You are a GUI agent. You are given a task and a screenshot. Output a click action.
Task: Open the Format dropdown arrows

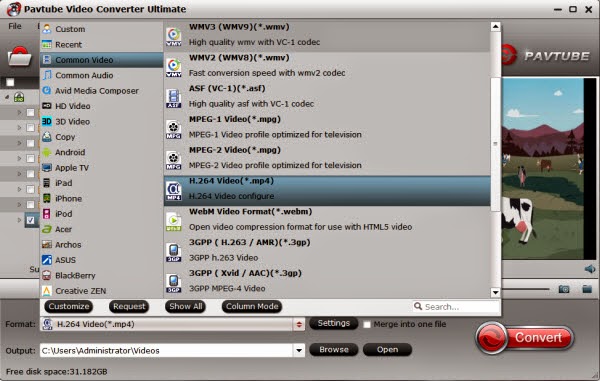(x=299, y=324)
